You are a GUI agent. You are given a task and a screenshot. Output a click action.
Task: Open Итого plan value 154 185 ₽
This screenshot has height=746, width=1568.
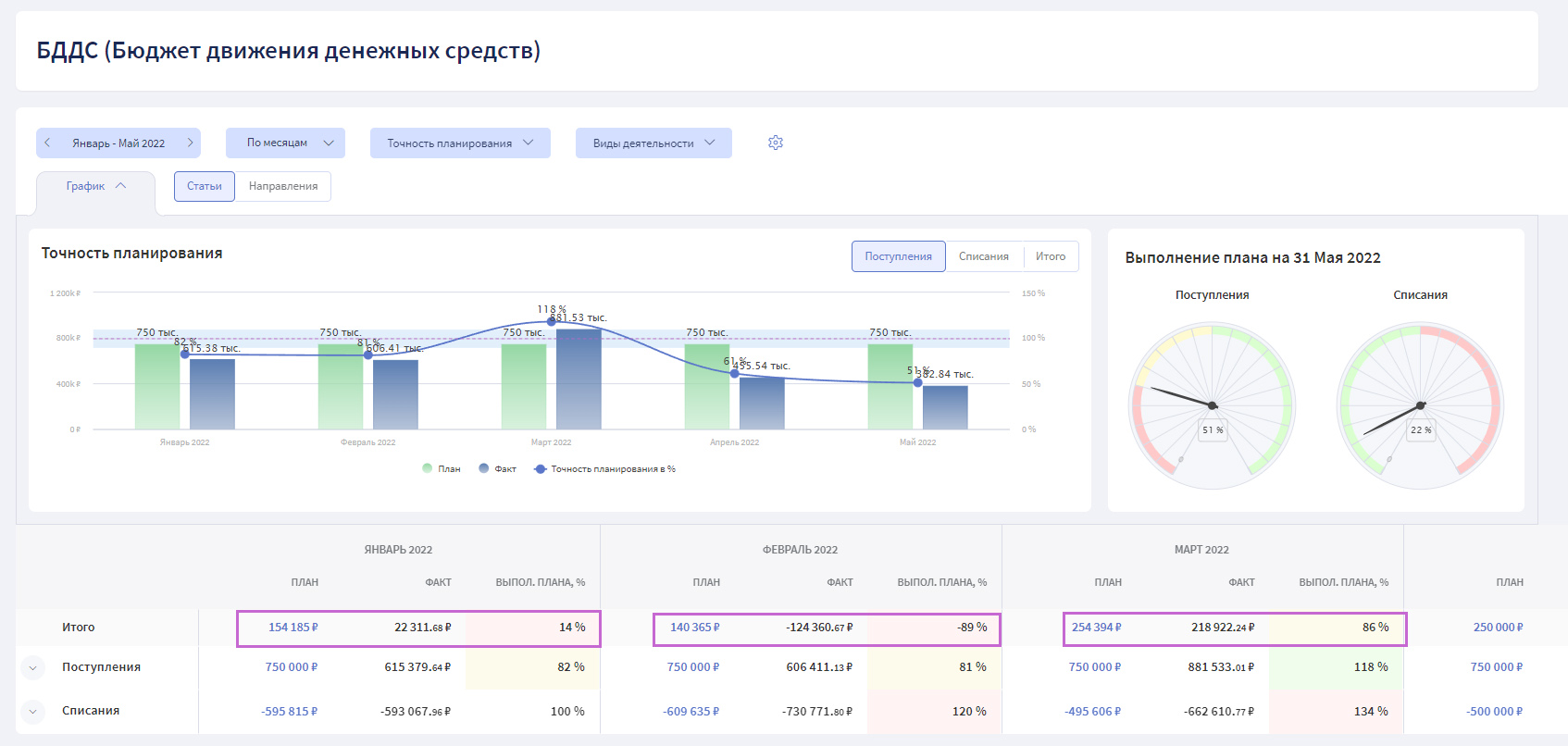tap(293, 628)
